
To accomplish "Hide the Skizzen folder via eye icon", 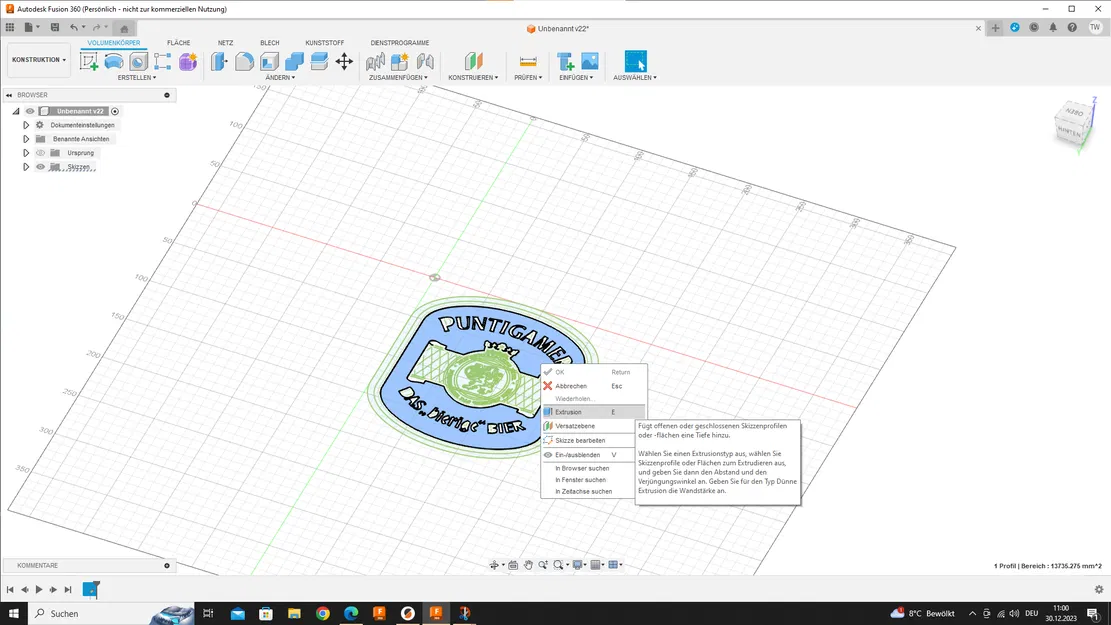I will [41, 167].
